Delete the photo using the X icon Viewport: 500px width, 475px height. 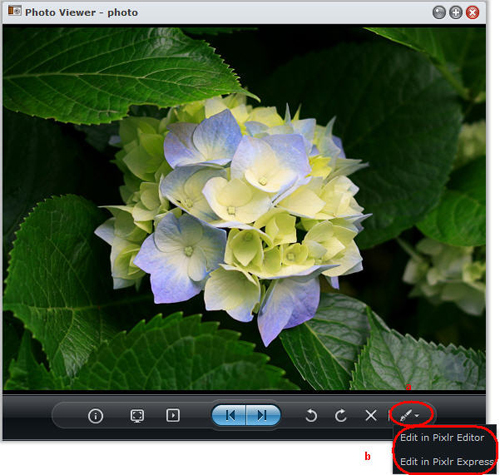(371, 416)
